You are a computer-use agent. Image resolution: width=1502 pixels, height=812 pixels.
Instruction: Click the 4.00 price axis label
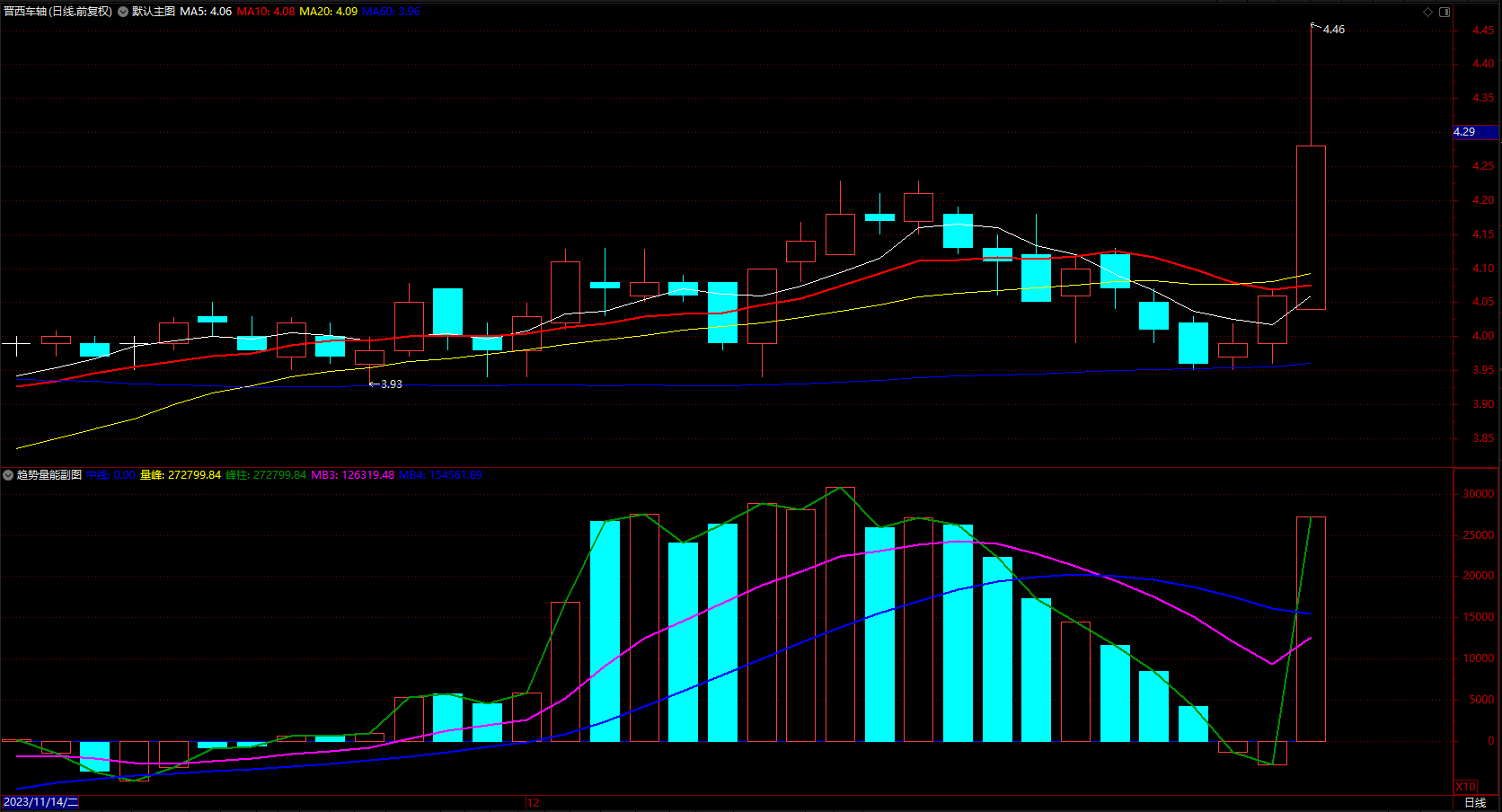pos(1483,336)
